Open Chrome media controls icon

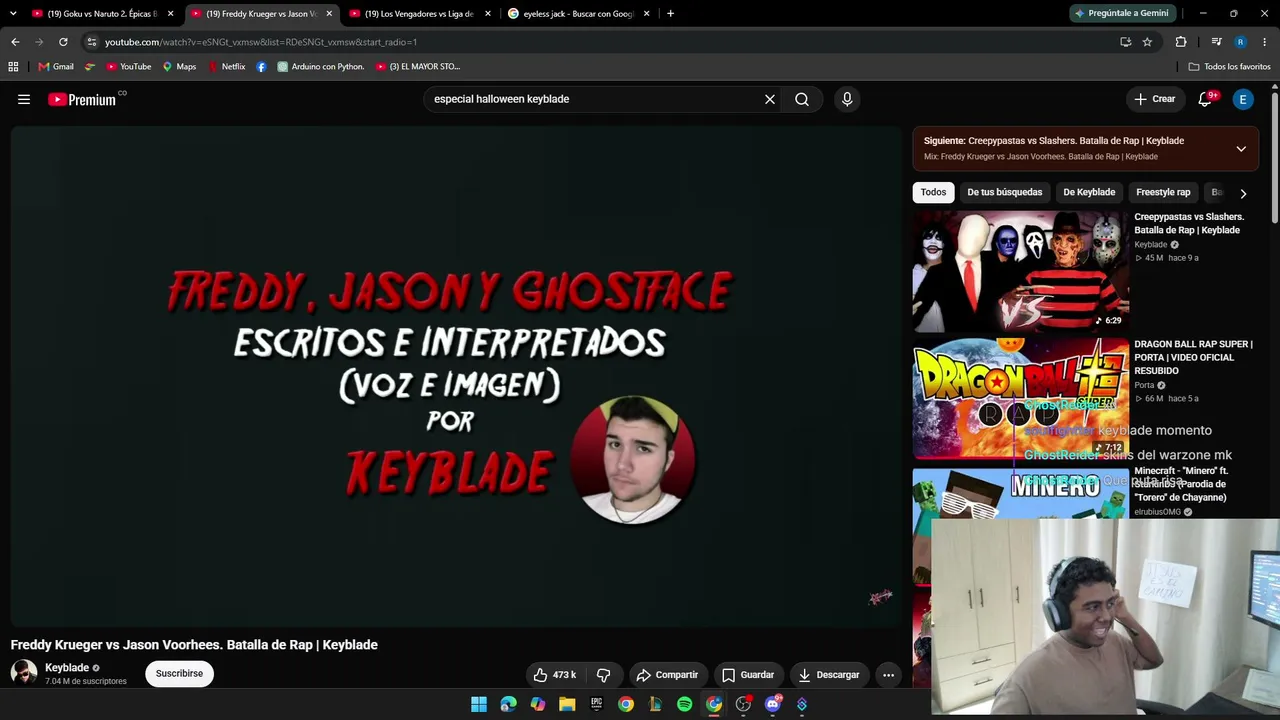coord(1216,42)
